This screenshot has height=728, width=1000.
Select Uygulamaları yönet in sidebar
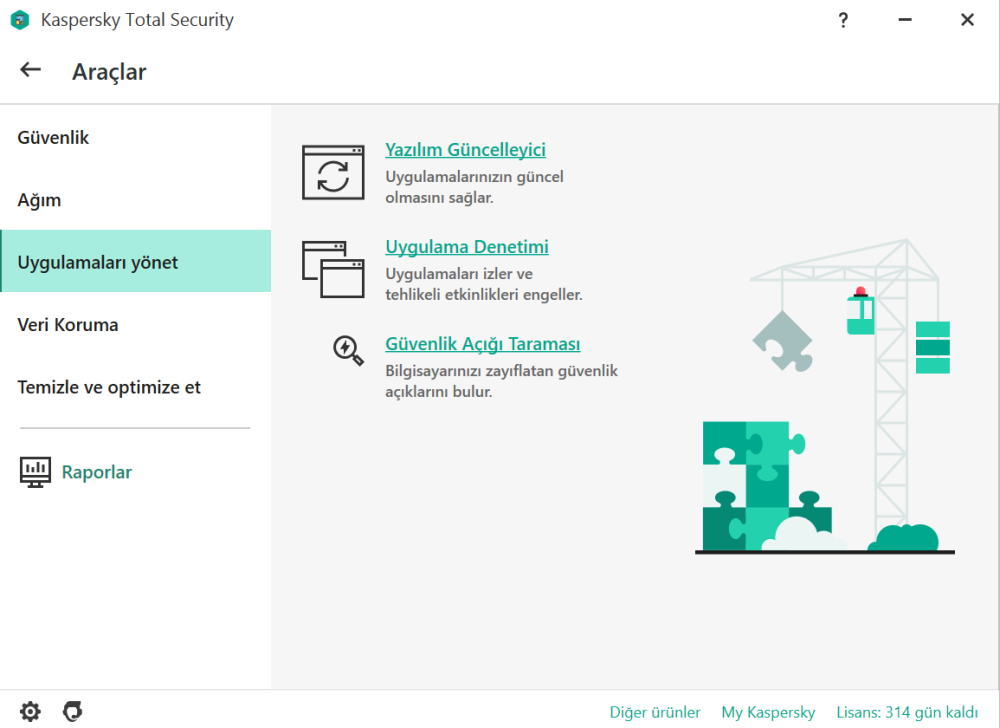[135, 261]
